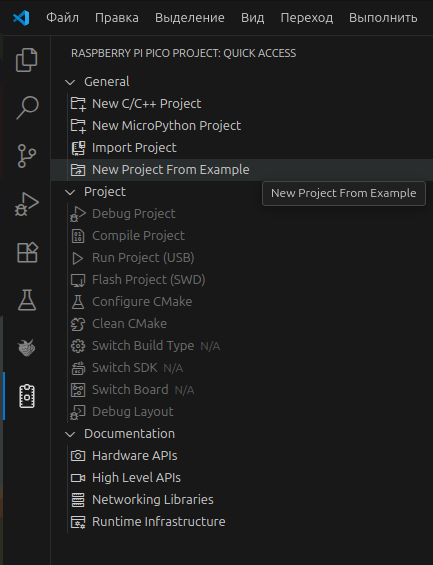433x565 pixels.
Task: Open the Raspberry Pi activity bar icon
Action: (27, 348)
